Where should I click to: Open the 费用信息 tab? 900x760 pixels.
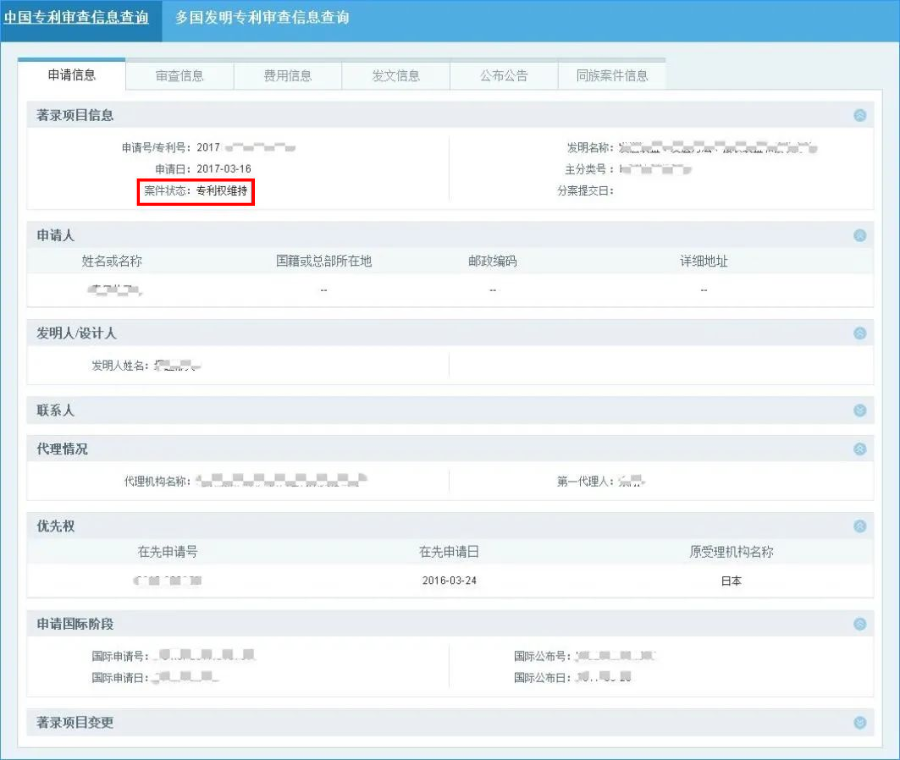pyautogui.click(x=288, y=74)
